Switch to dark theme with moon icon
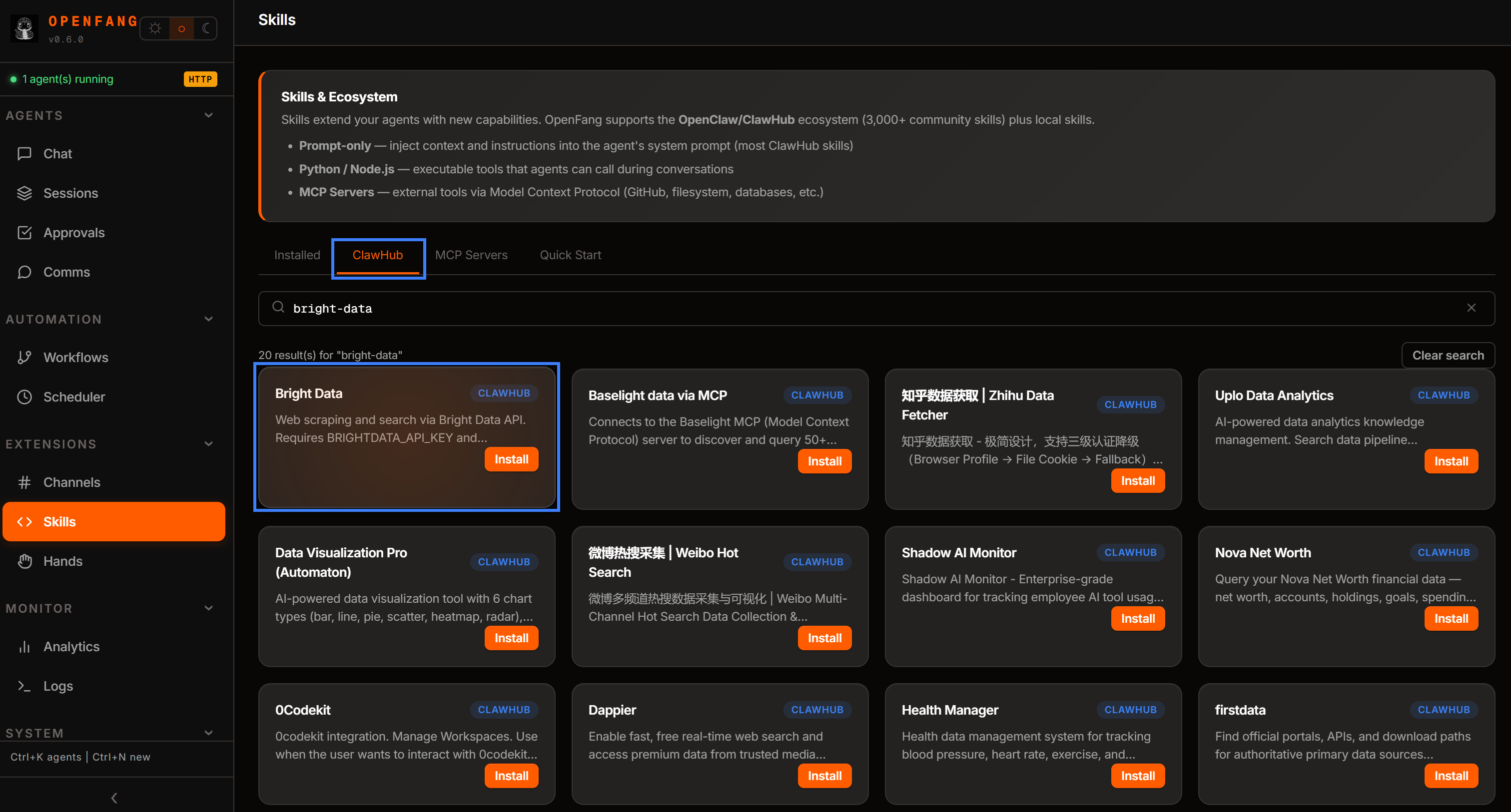The width and height of the screenshot is (1511, 812). (x=205, y=28)
